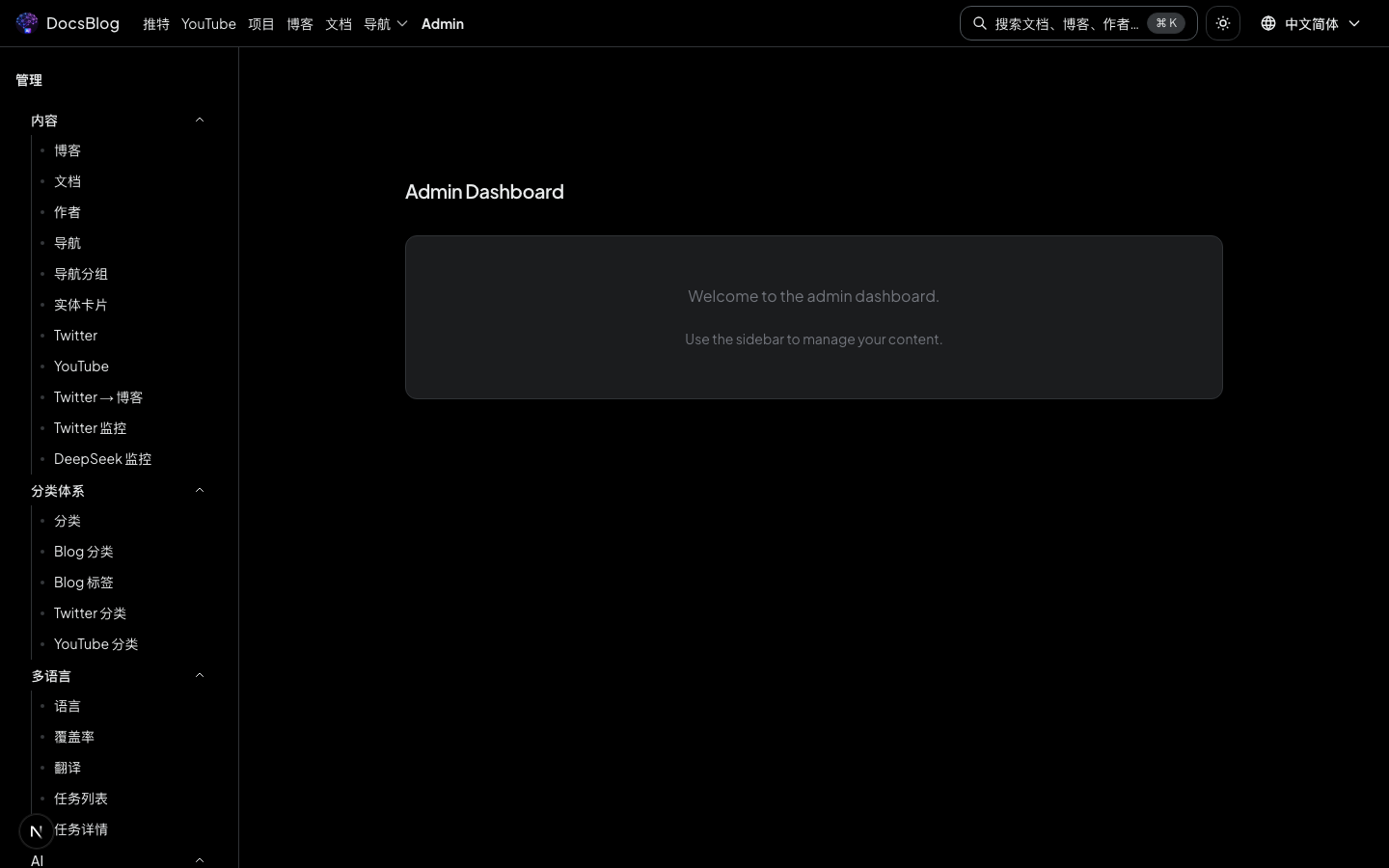Click the globe language icon
Screen dimensions: 1389x868
coord(1268,23)
